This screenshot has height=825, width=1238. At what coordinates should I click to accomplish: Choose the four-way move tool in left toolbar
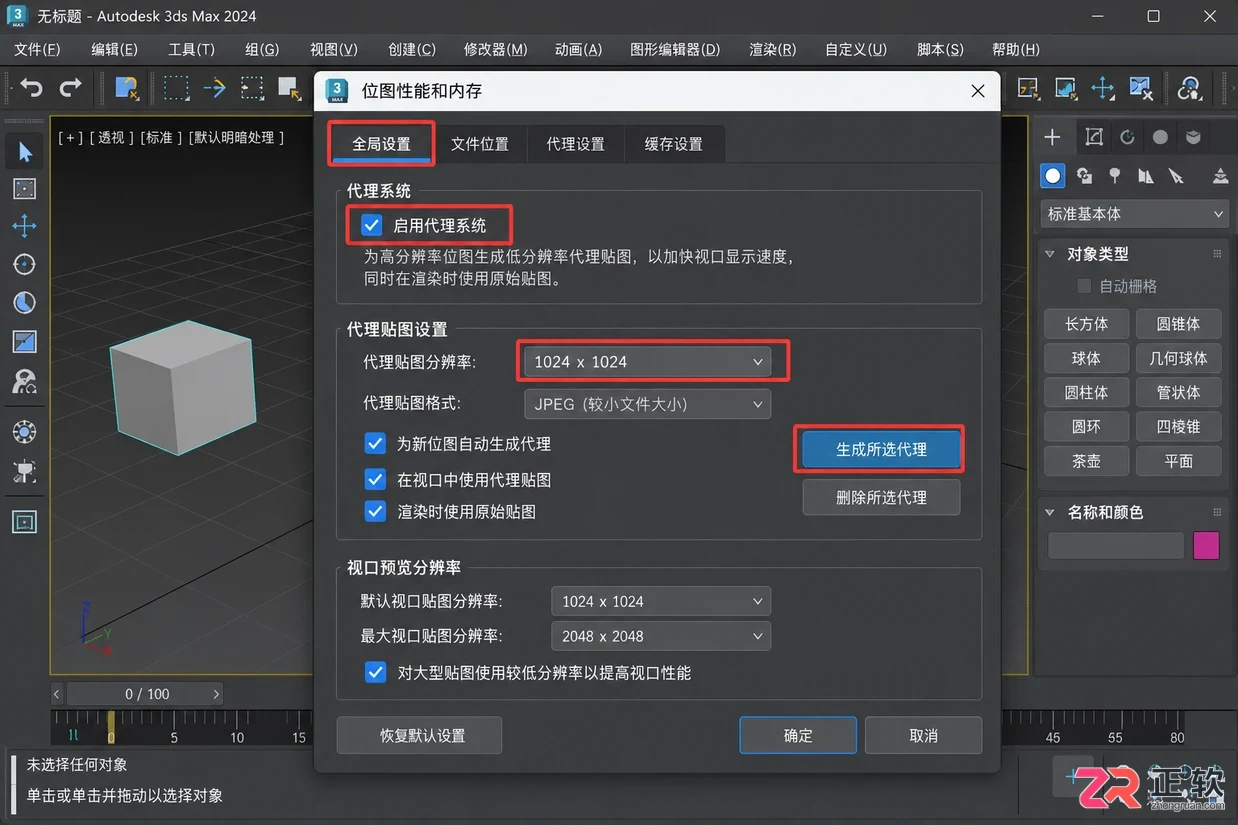point(25,225)
